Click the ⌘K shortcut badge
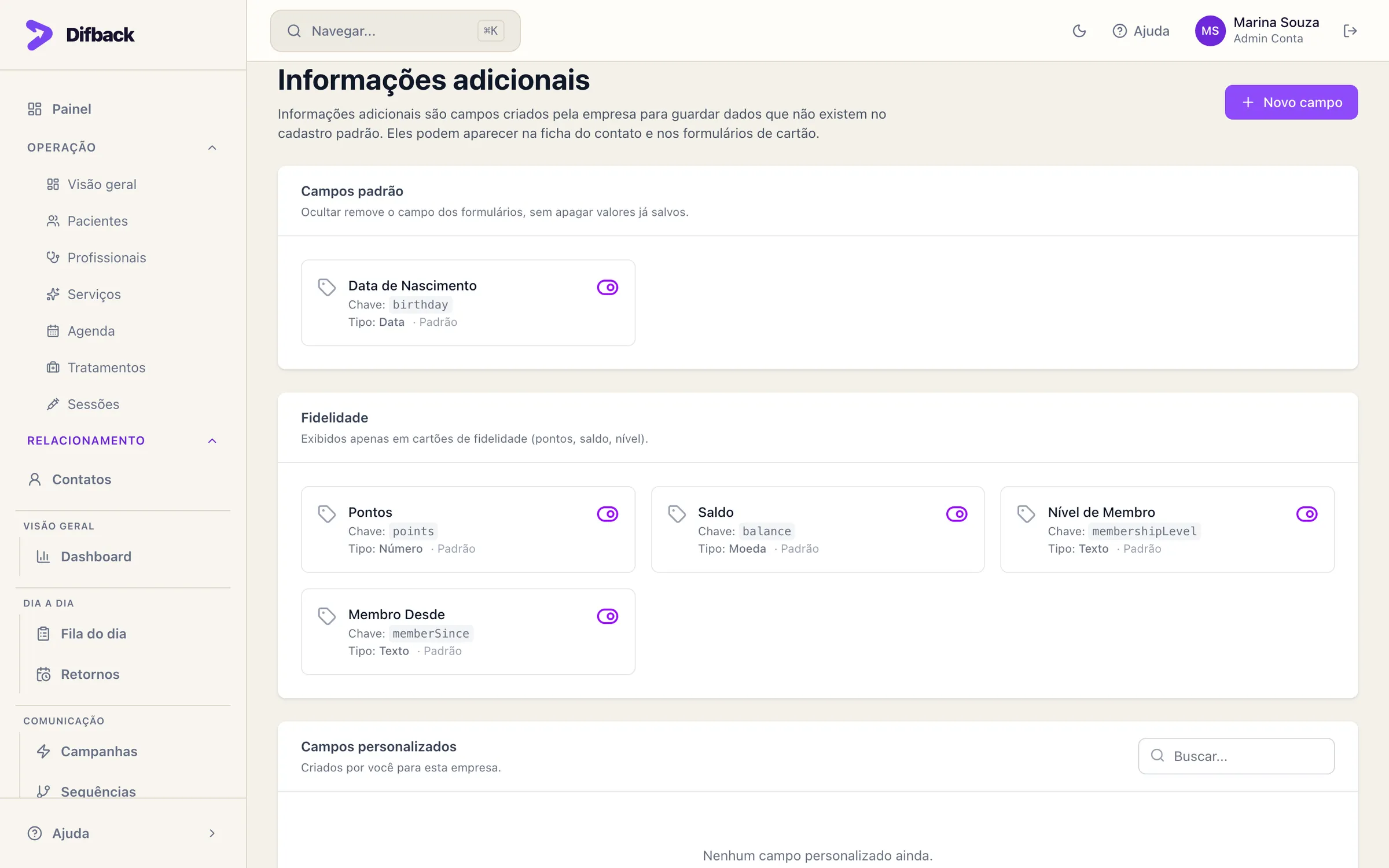1389x868 pixels. pyautogui.click(x=490, y=31)
